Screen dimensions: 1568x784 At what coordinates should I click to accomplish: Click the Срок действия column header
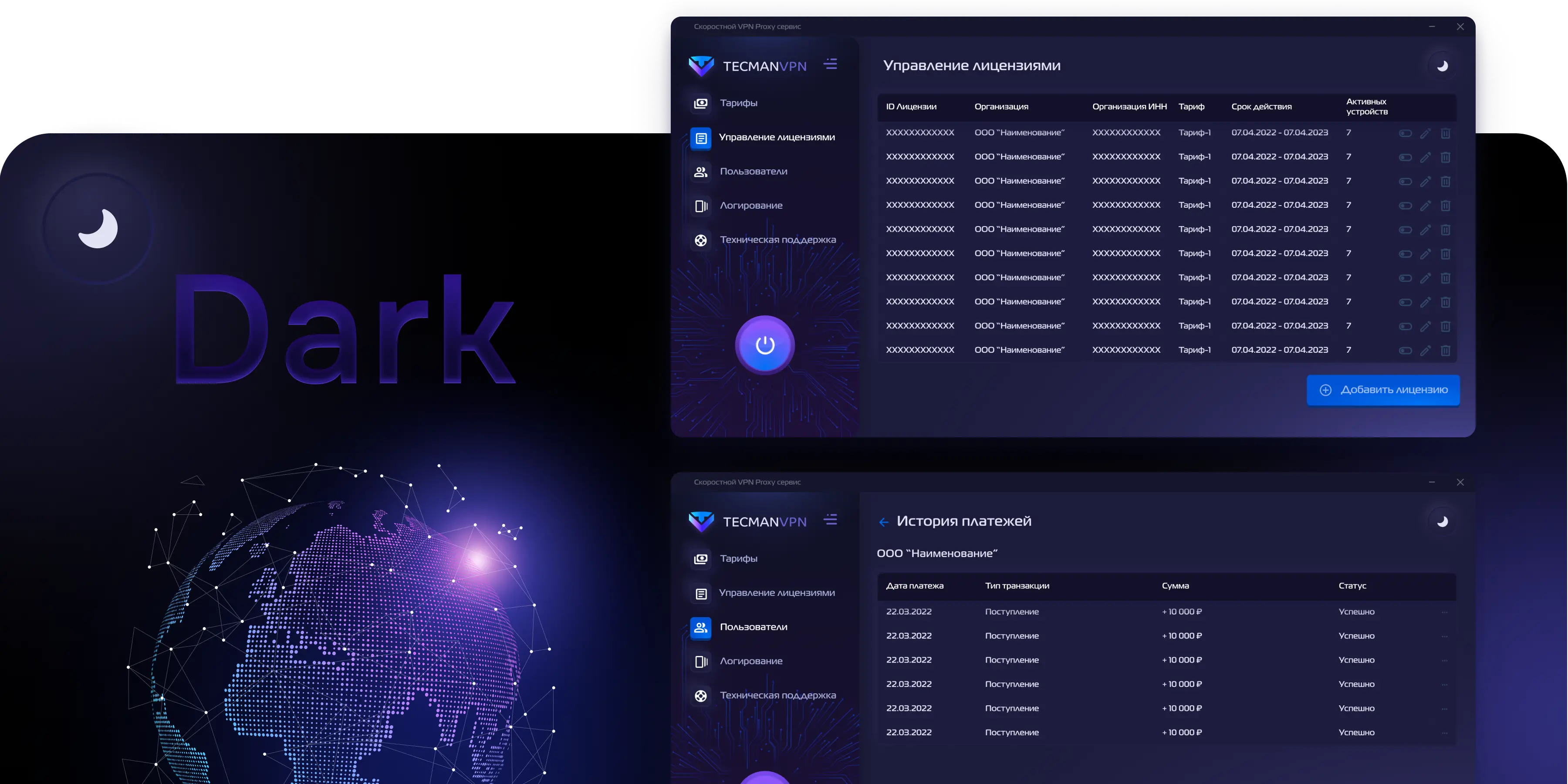pos(1261,107)
